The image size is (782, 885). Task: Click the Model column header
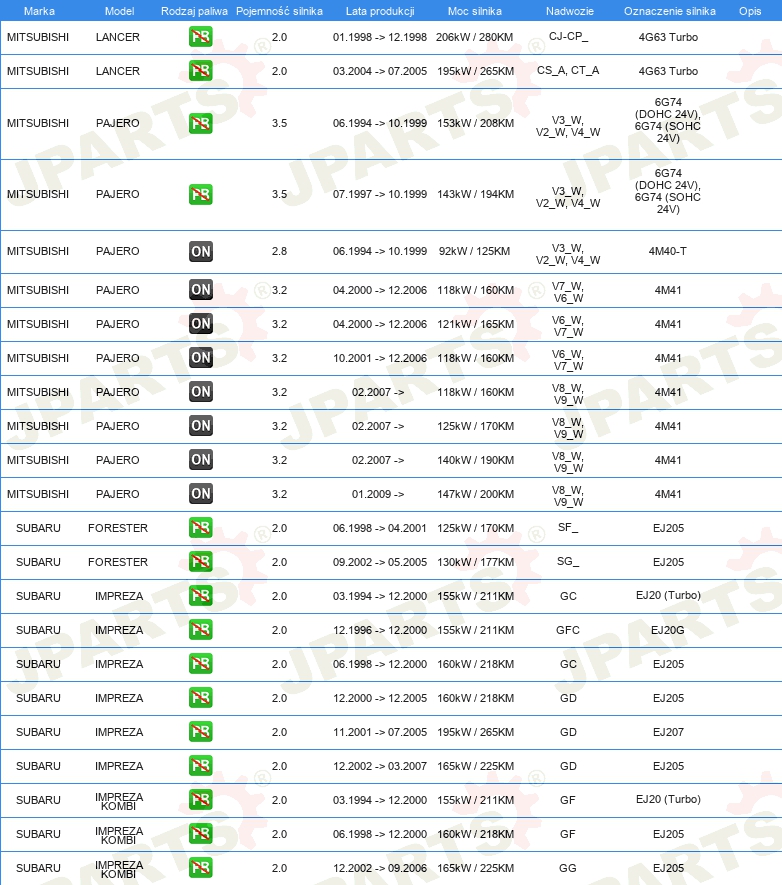pos(120,11)
